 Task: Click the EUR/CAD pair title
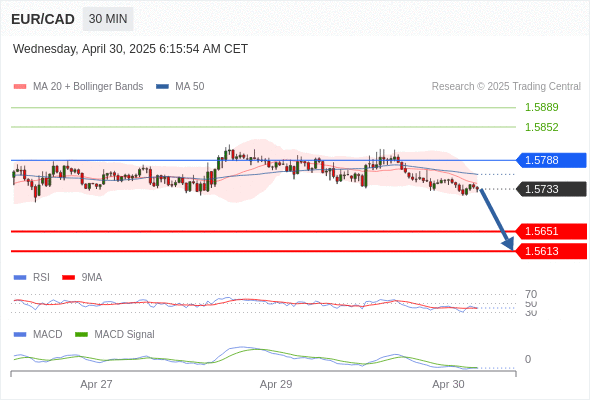43,19
